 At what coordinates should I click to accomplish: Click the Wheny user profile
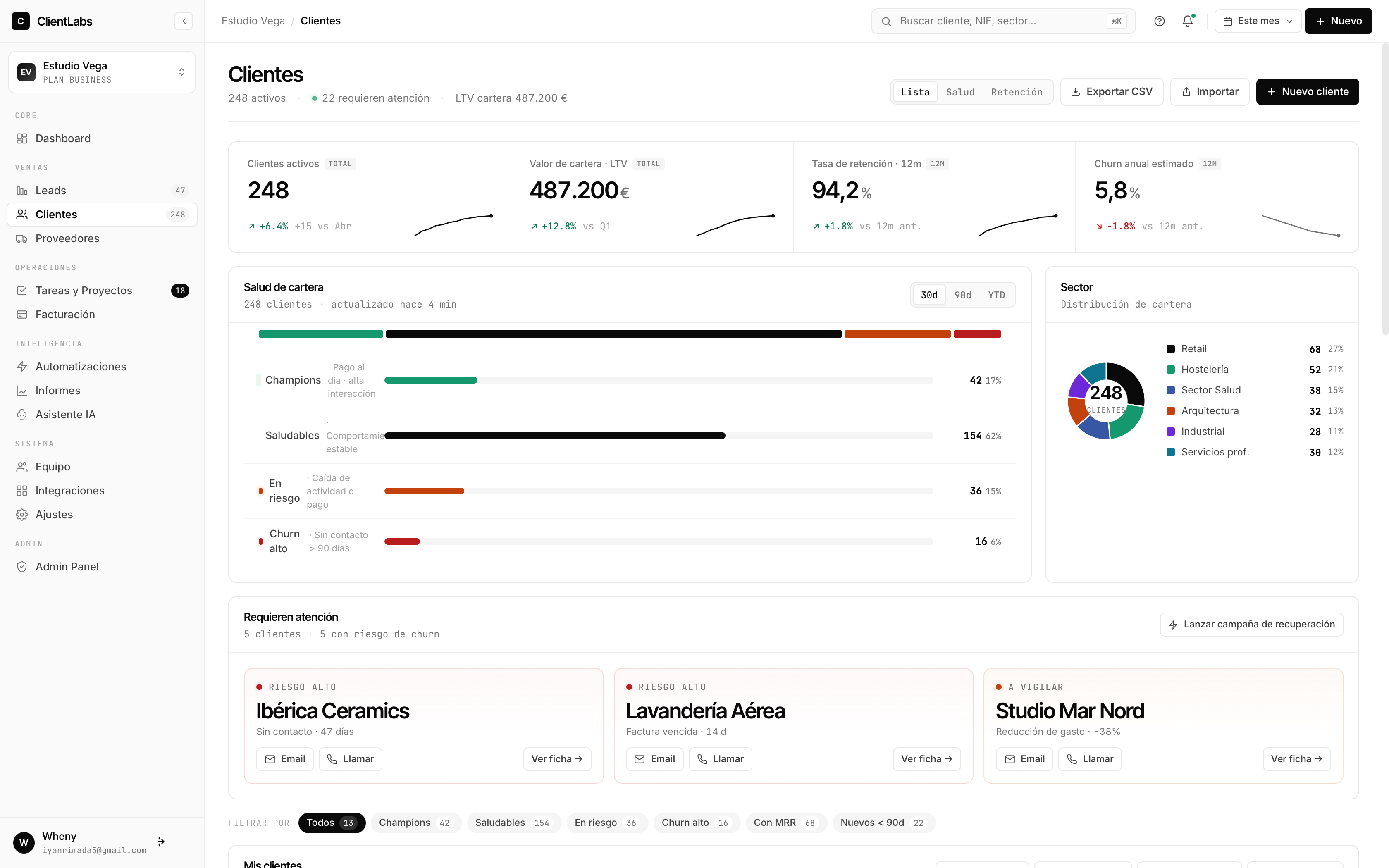tap(80, 842)
